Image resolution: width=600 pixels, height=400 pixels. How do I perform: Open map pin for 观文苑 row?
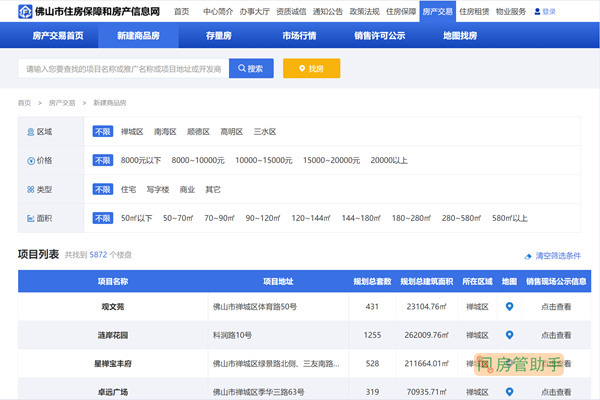pos(509,306)
